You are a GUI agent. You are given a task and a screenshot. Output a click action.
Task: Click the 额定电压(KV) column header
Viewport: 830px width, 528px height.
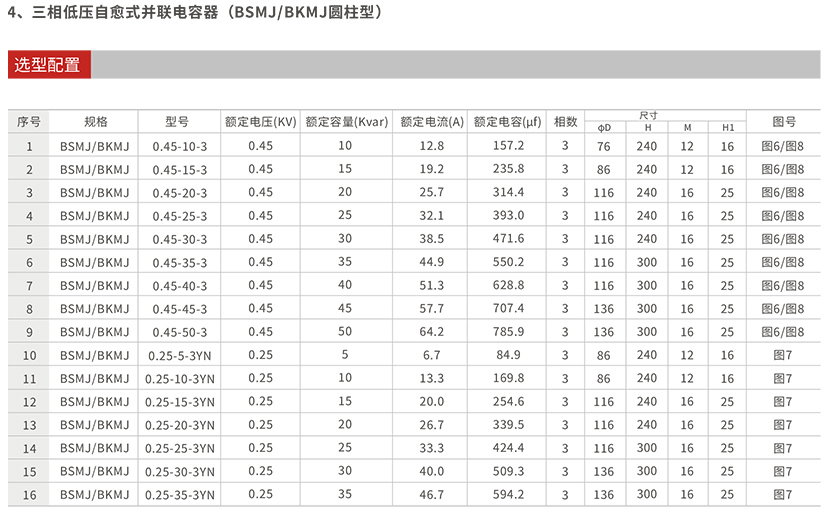260,121
